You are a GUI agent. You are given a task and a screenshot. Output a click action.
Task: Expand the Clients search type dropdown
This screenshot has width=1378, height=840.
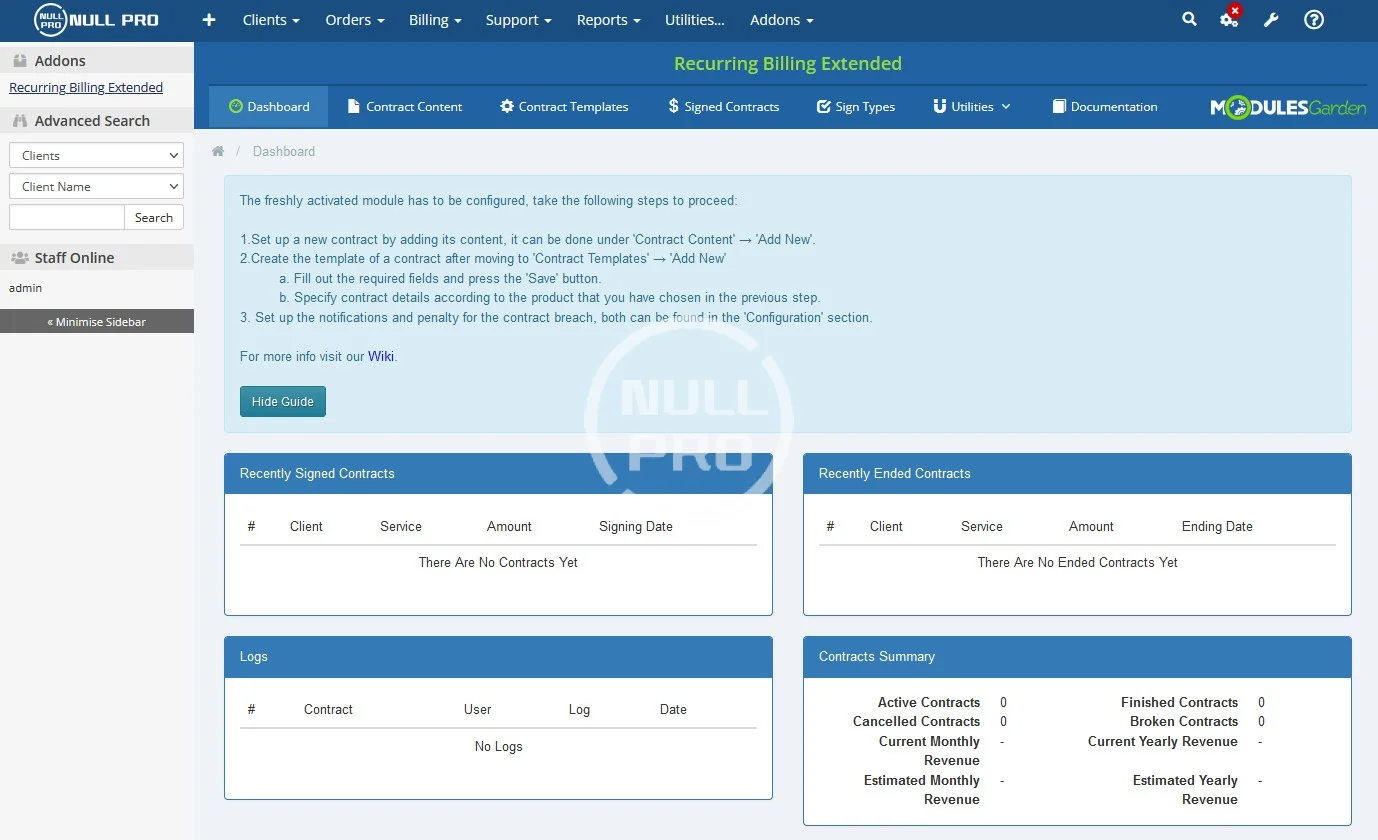click(96, 156)
